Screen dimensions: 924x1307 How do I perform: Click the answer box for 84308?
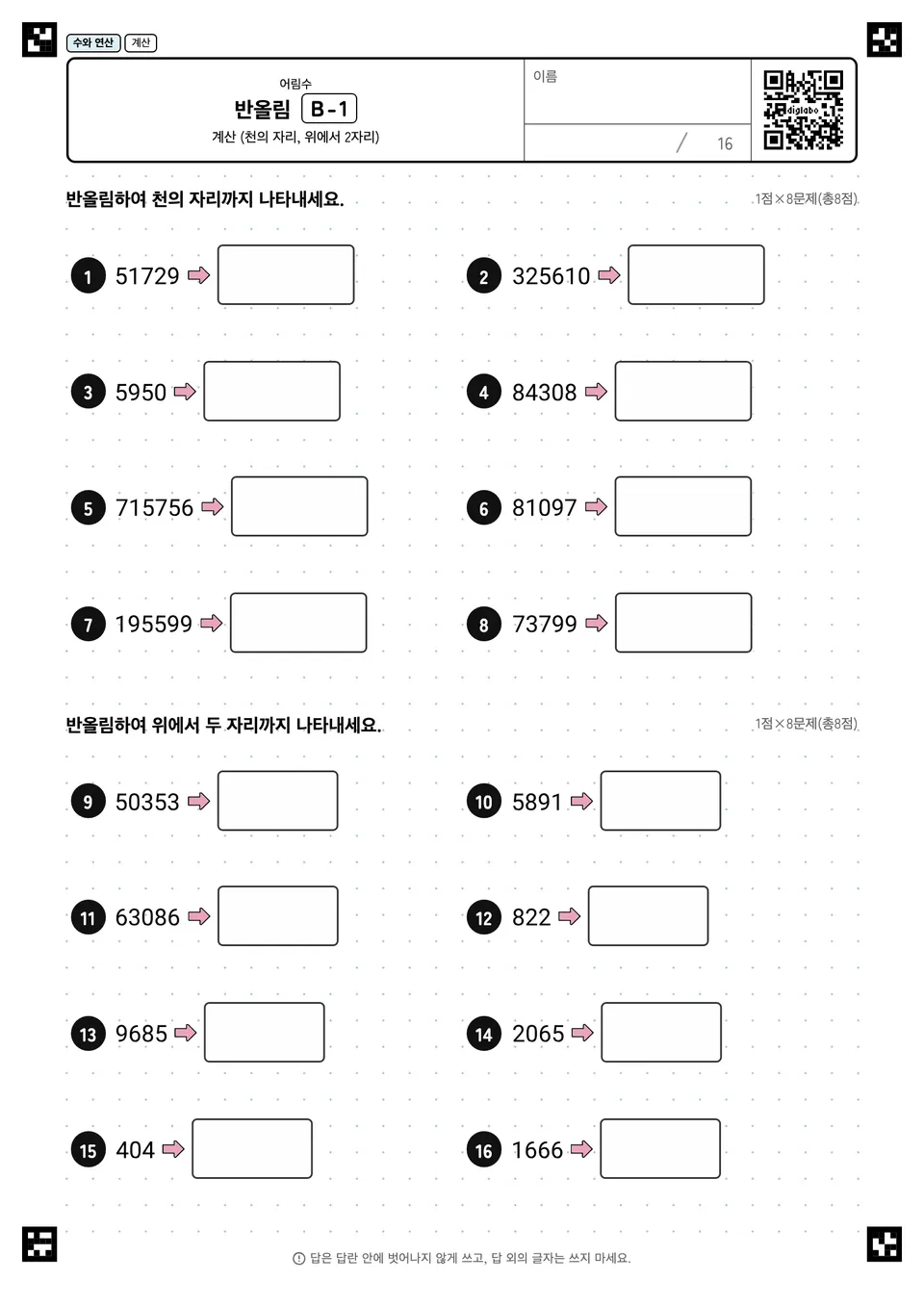click(x=683, y=392)
